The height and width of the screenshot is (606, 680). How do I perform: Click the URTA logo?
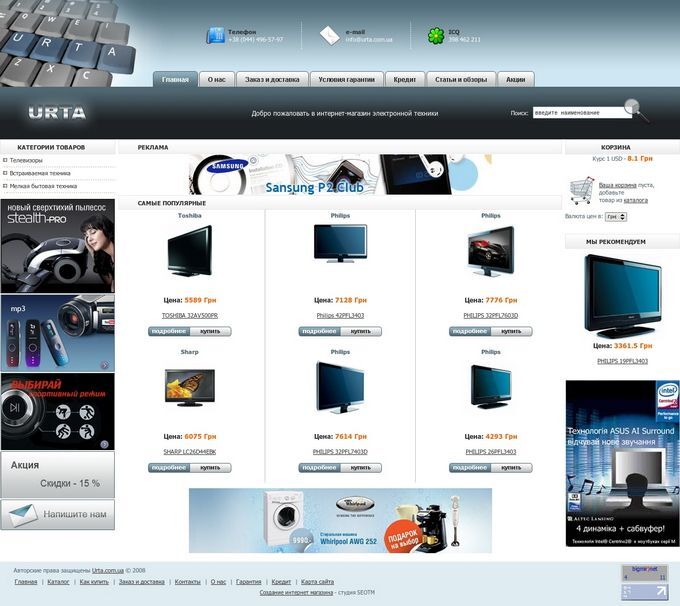[x=57, y=113]
